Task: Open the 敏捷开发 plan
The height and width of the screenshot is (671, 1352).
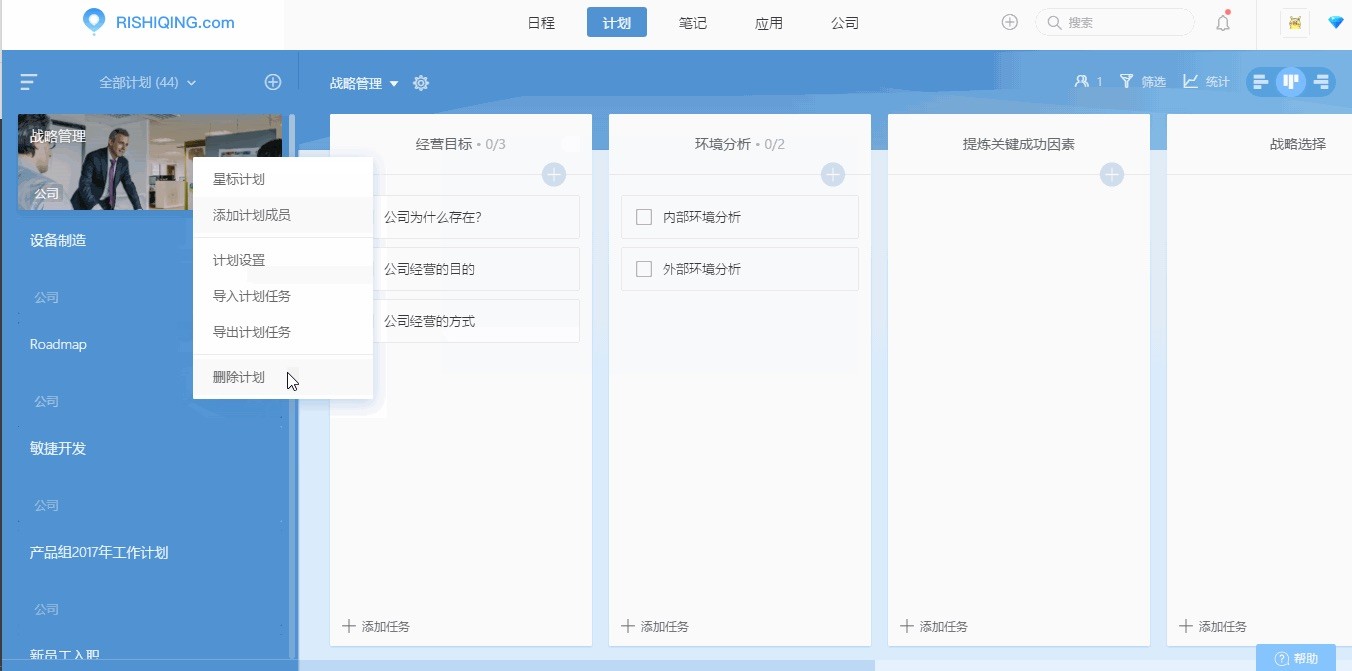Action: click(58, 449)
